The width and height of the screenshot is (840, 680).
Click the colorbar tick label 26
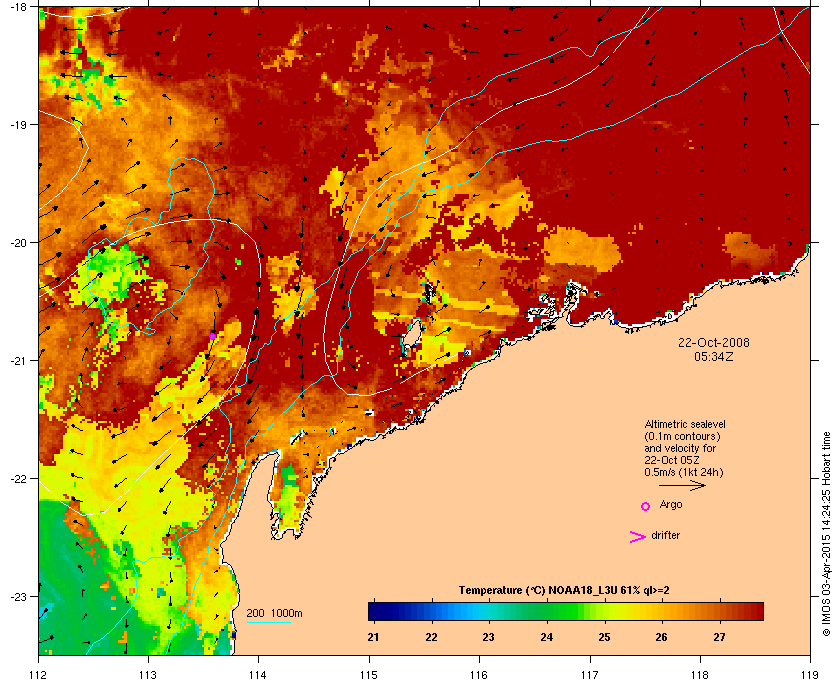click(x=662, y=637)
